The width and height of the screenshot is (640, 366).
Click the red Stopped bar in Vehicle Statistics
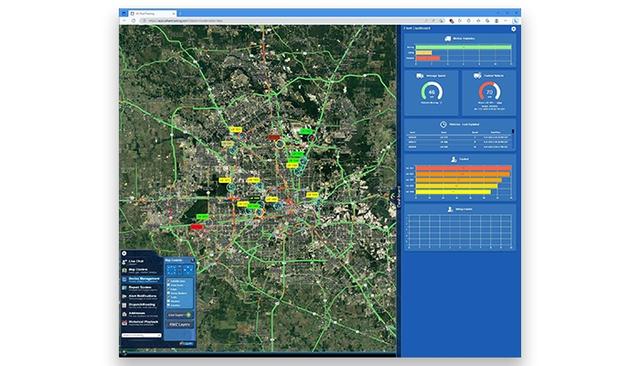click(428, 58)
